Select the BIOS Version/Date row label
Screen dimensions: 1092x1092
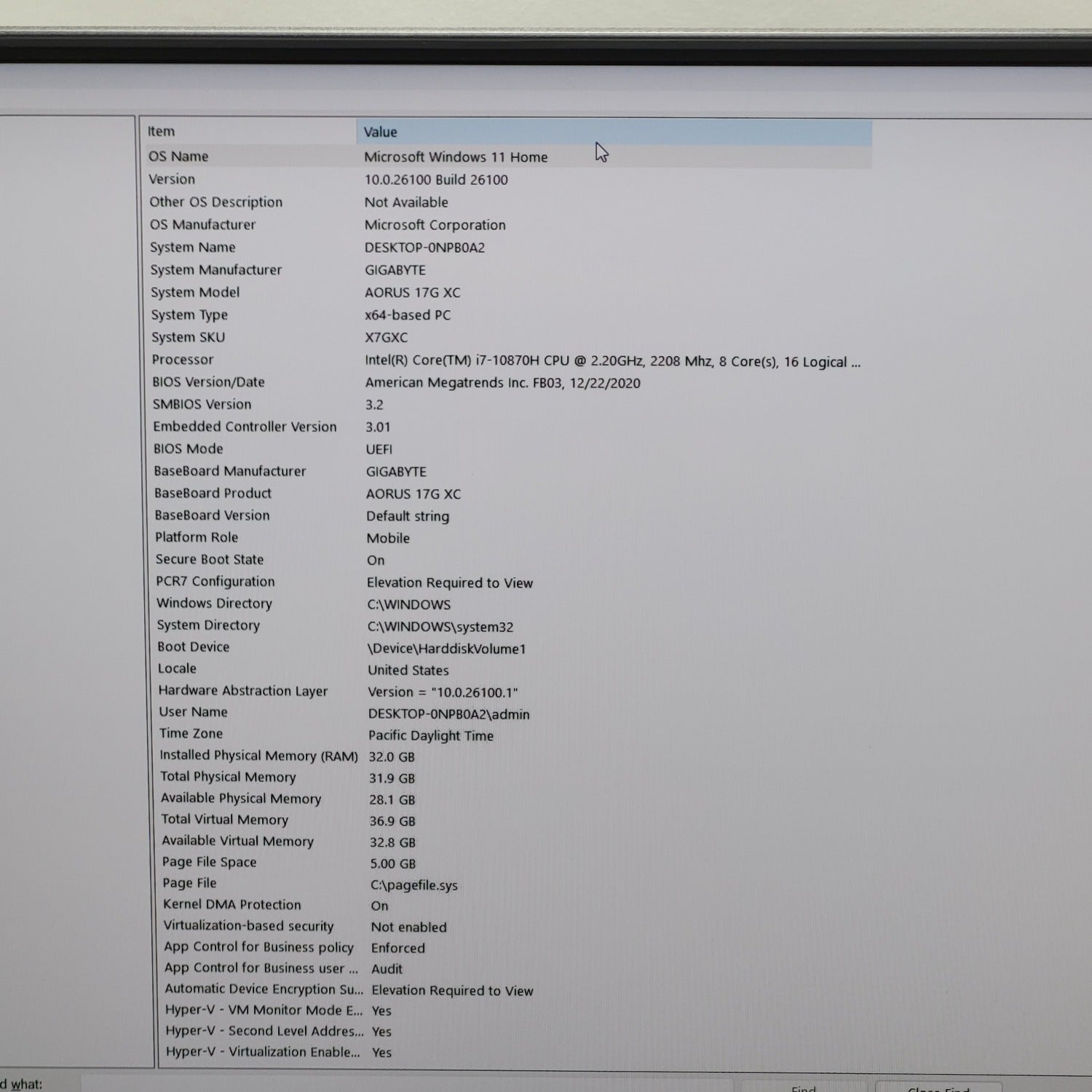208,382
